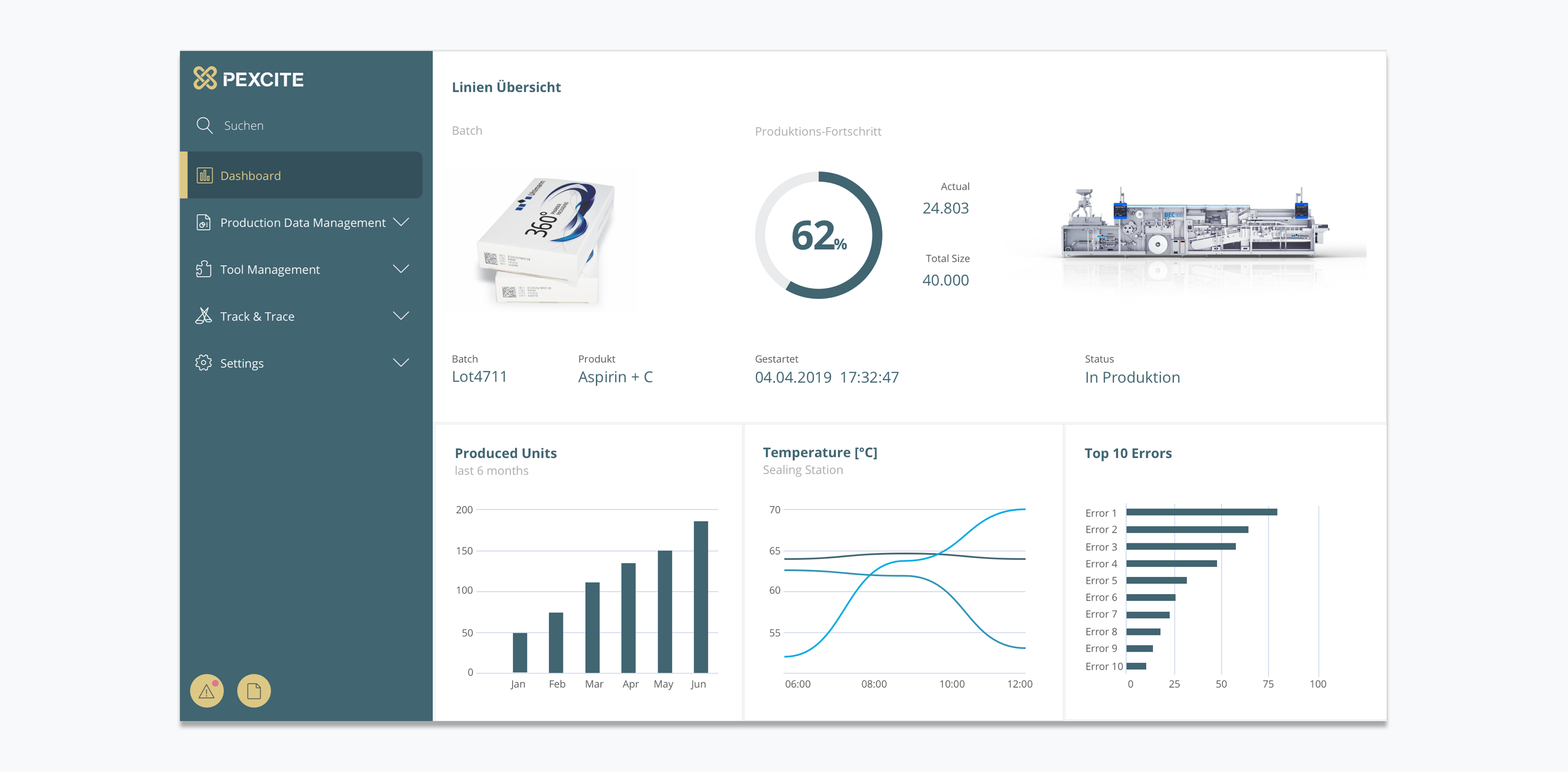Expand Production Data Management chevron
Viewport: 1568px width, 772px height.
400,222
